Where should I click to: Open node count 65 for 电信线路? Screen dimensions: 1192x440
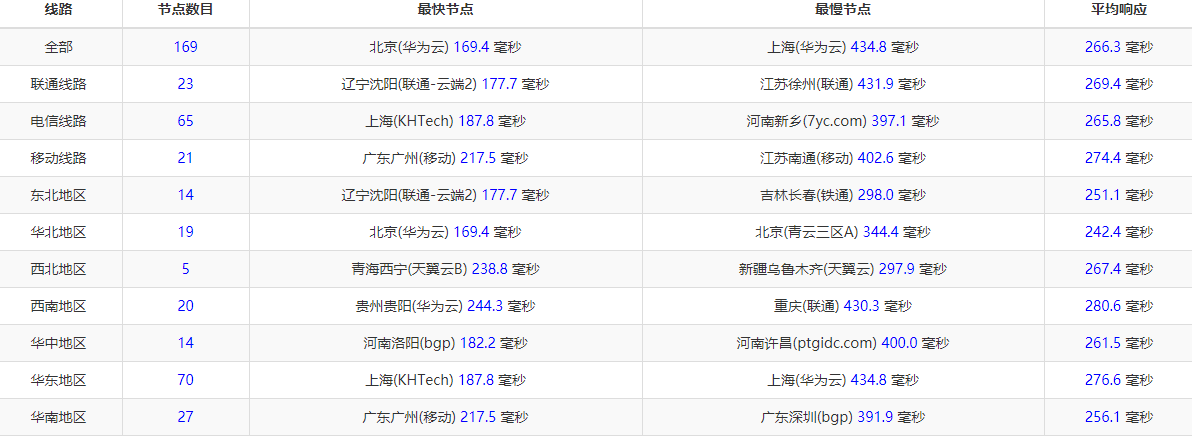click(x=185, y=122)
